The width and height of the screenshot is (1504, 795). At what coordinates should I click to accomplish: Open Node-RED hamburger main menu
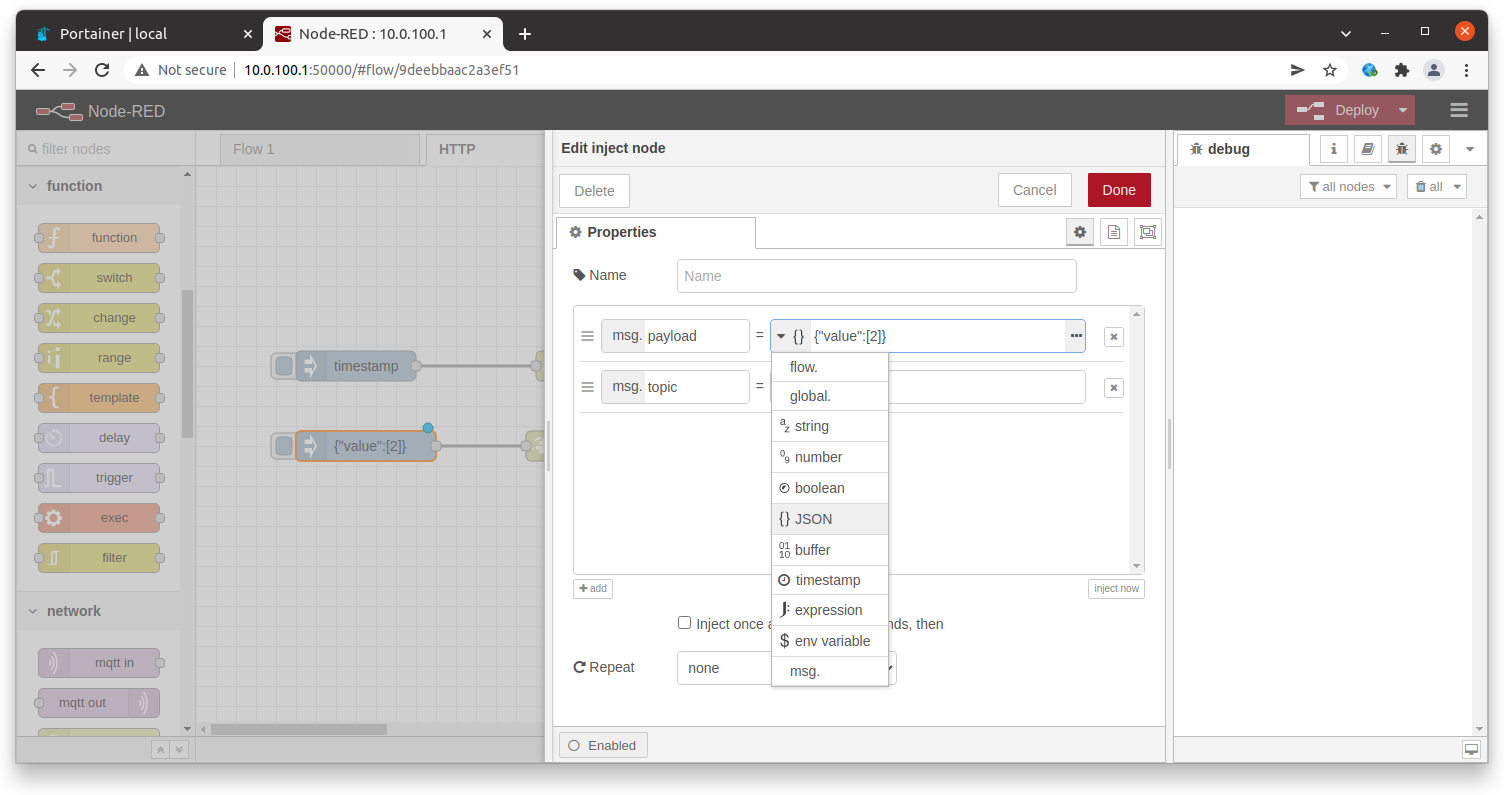coord(1458,110)
